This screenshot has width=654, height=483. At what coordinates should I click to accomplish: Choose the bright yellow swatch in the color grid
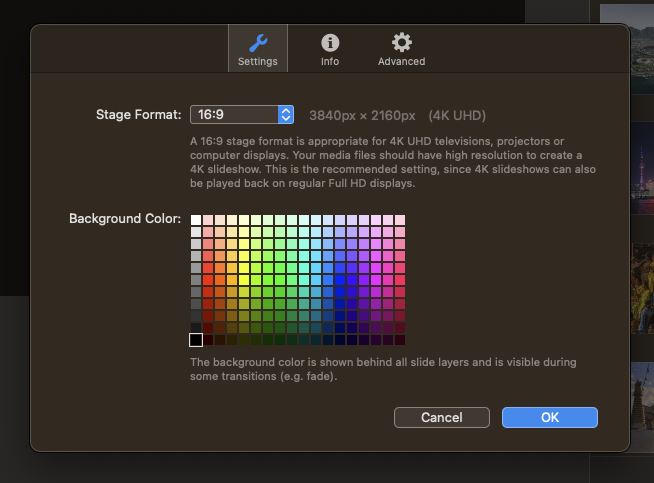click(244, 280)
